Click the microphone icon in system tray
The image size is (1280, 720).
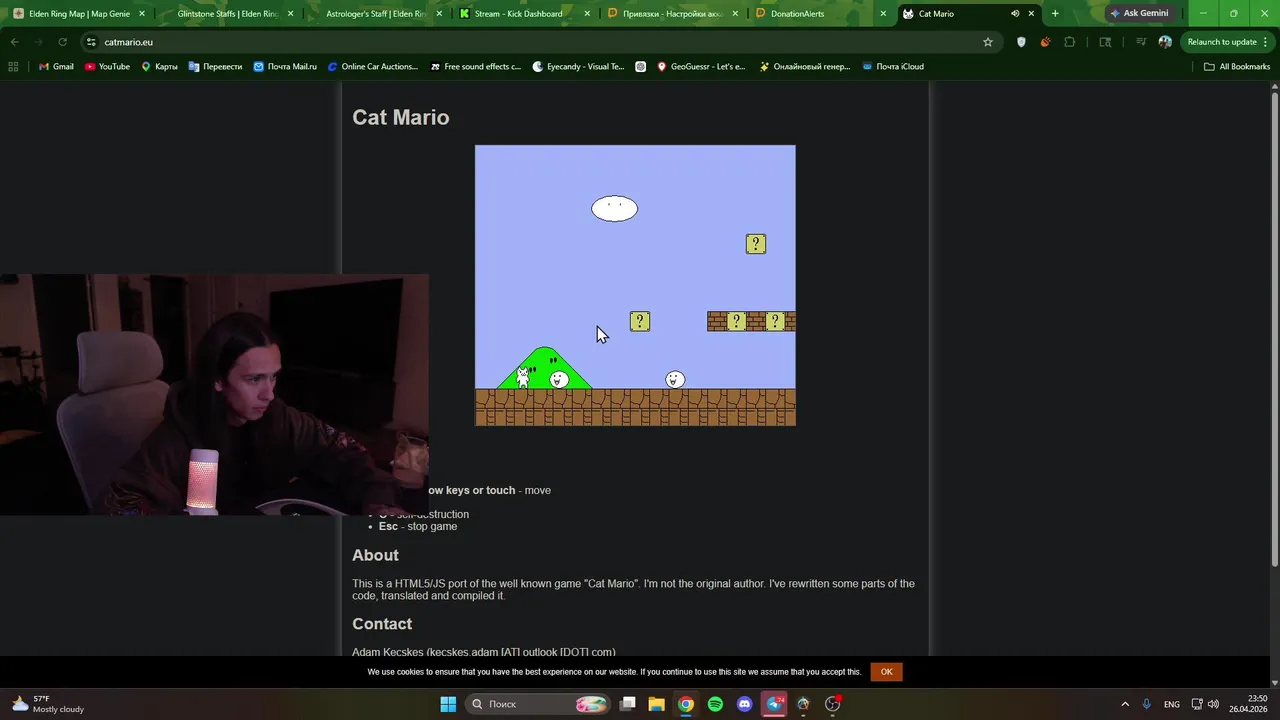(1146, 704)
